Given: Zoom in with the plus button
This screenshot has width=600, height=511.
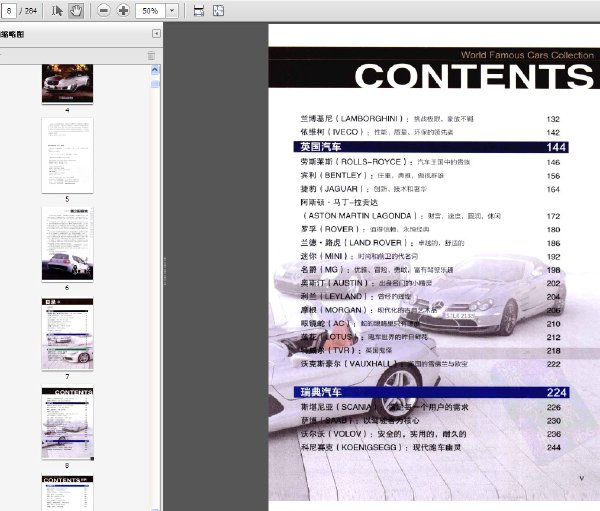Looking at the screenshot, I should point(123,10).
